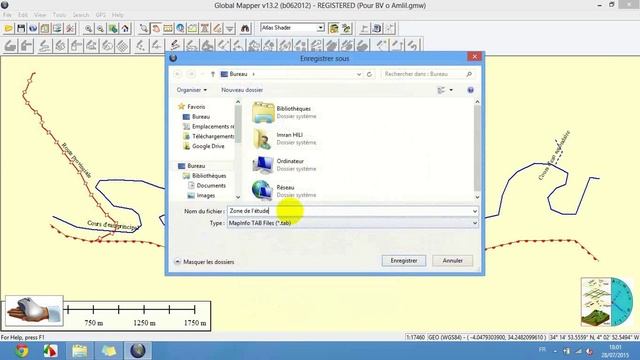The image size is (640, 360).
Task: Open the Help menu
Action: tap(118, 15)
